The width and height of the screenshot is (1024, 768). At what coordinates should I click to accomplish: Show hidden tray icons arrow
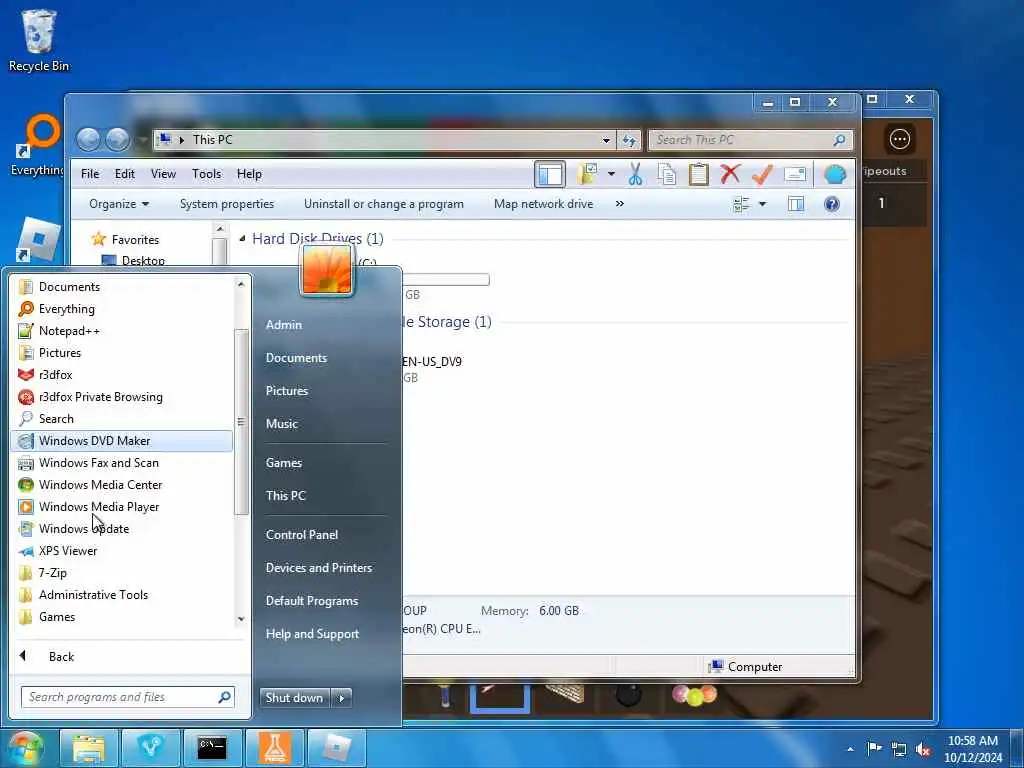click(850, 749)
